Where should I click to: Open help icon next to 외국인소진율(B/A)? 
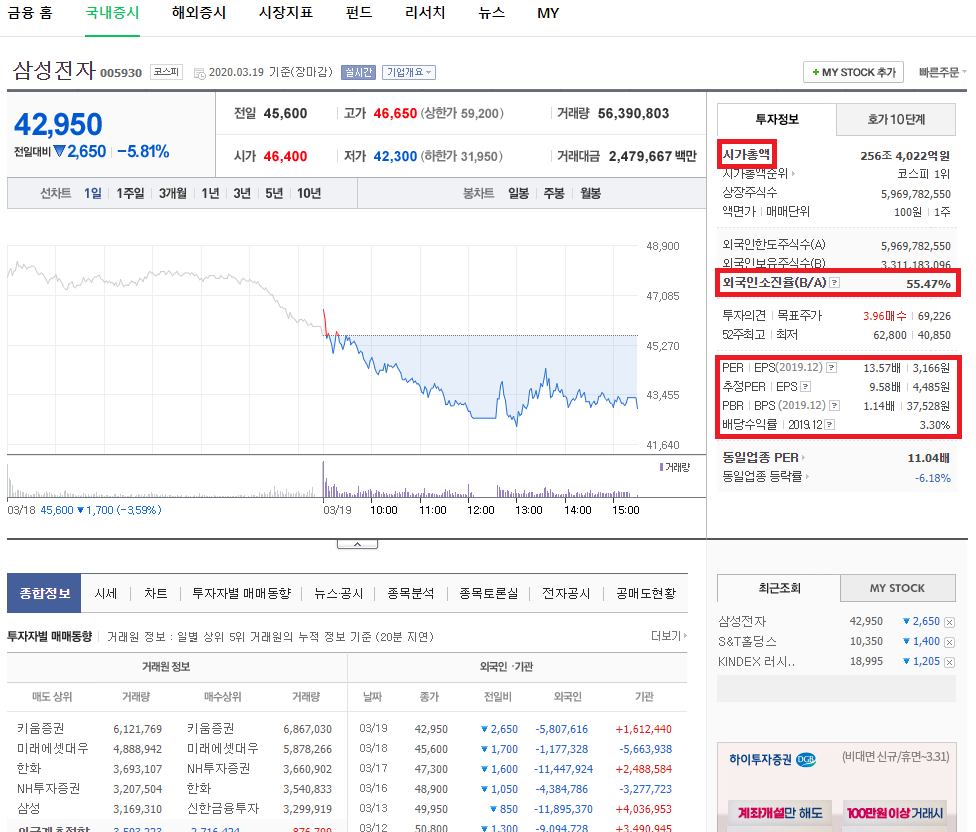pos(835,283)
